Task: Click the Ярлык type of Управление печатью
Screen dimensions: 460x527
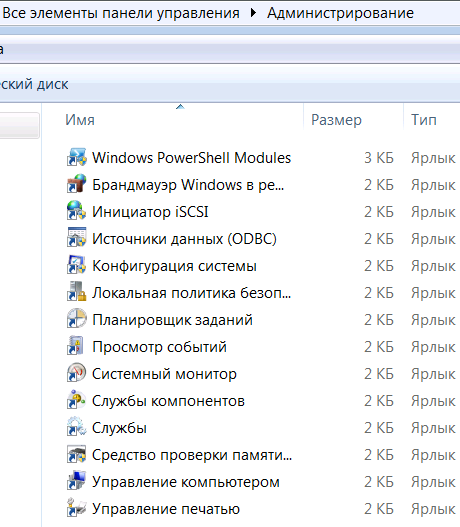Action: coord(433,509)
